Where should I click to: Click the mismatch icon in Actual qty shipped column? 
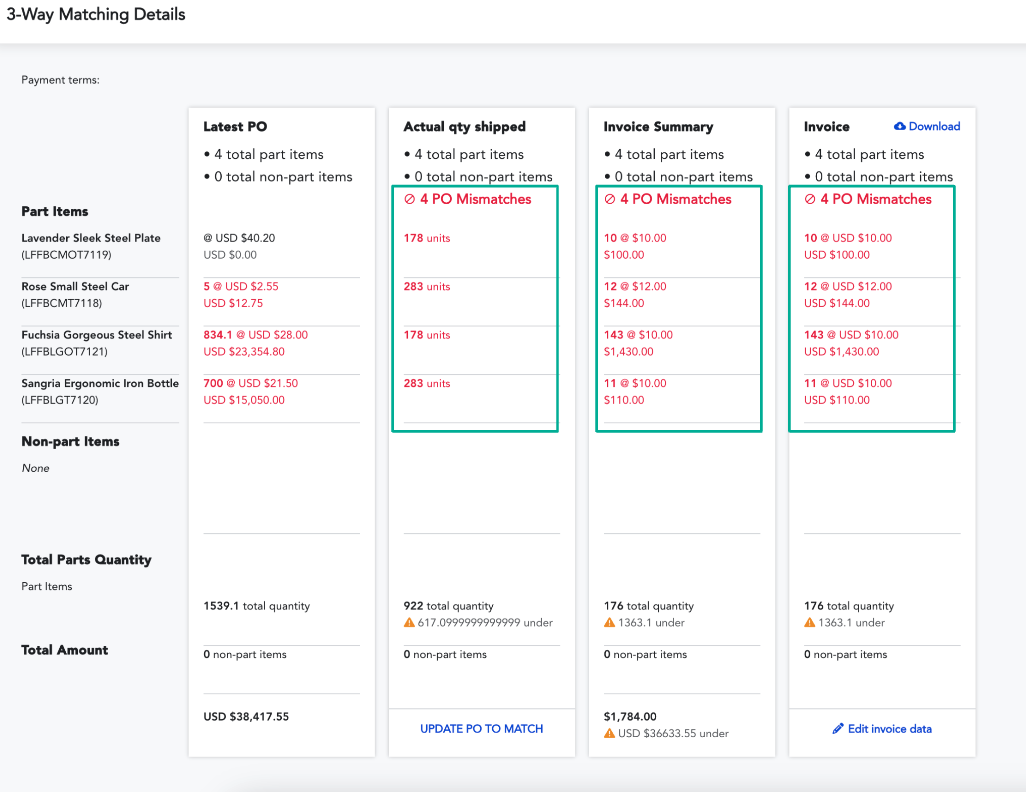(411, 199)
